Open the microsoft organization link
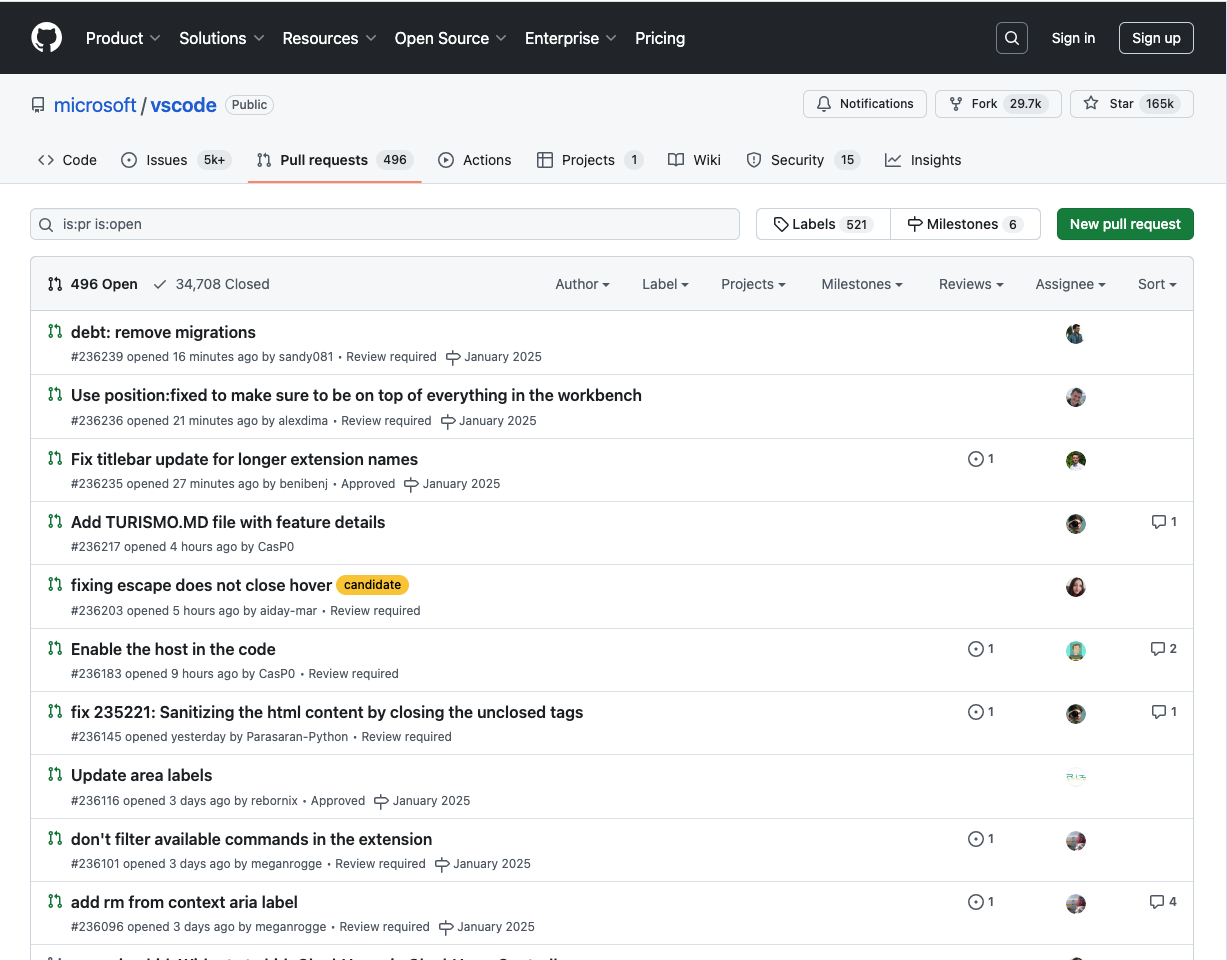This screenshot has width=1227, height=960. click(95, 105)
